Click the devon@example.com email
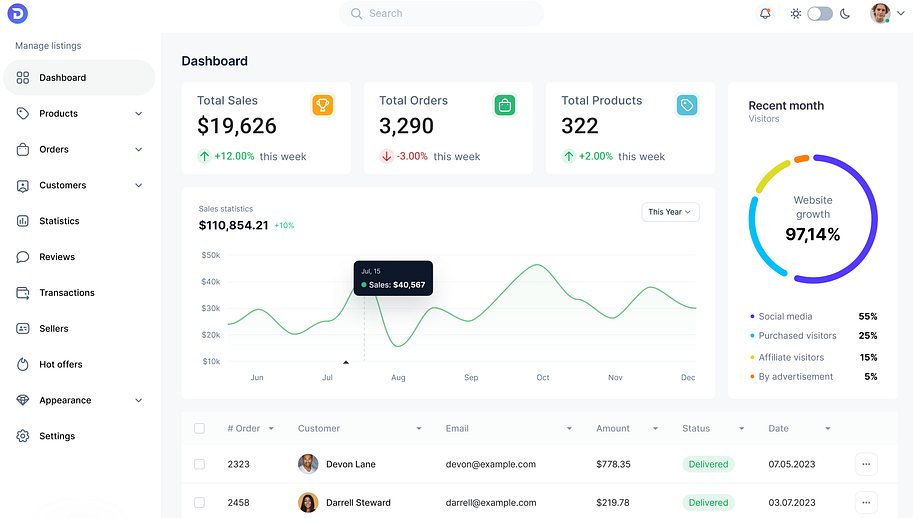The width and height of the screenshot is (913, 518). tap(491, 465)
